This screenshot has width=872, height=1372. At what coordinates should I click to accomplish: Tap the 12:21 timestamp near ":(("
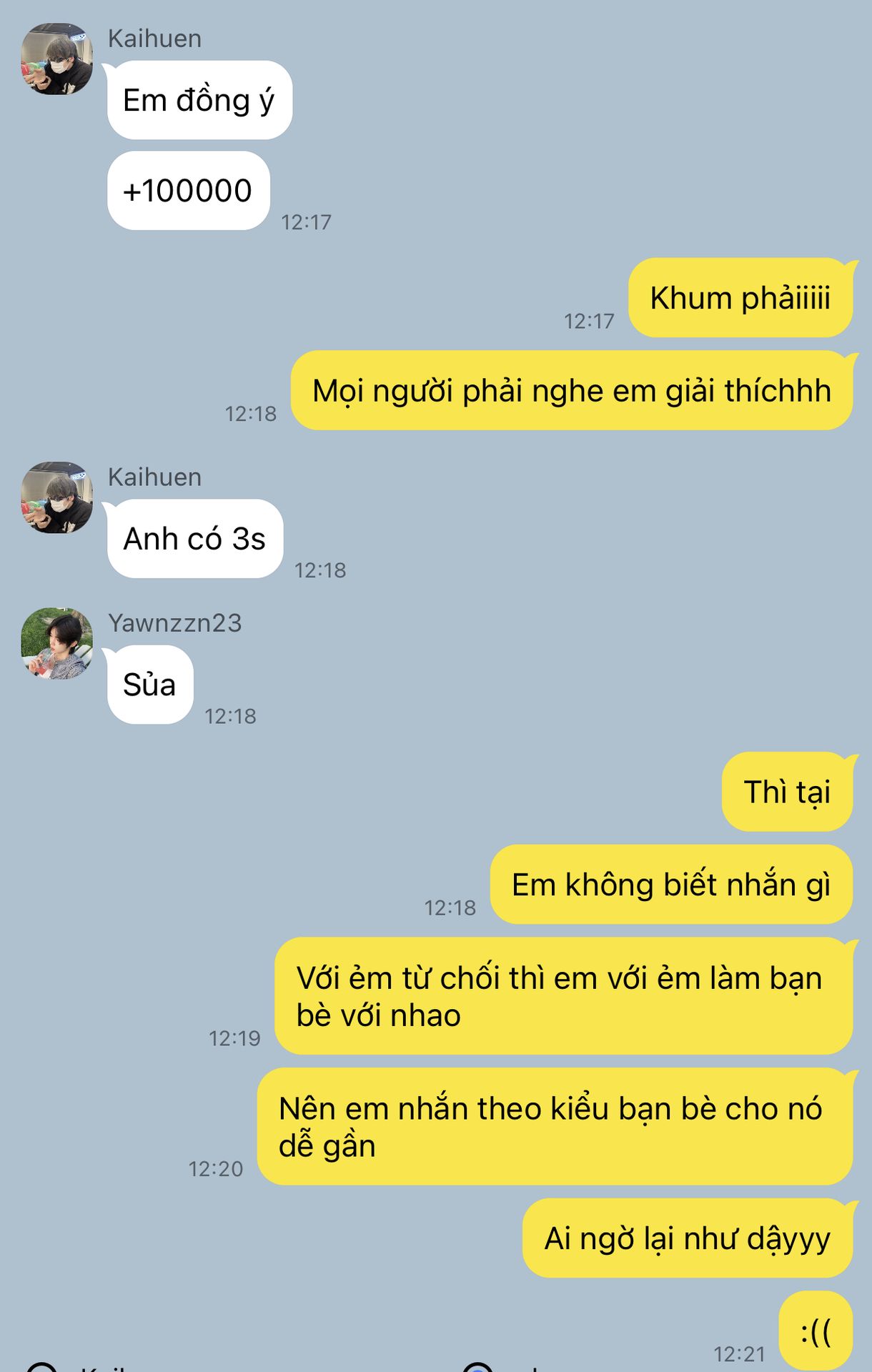[739, 1354]
